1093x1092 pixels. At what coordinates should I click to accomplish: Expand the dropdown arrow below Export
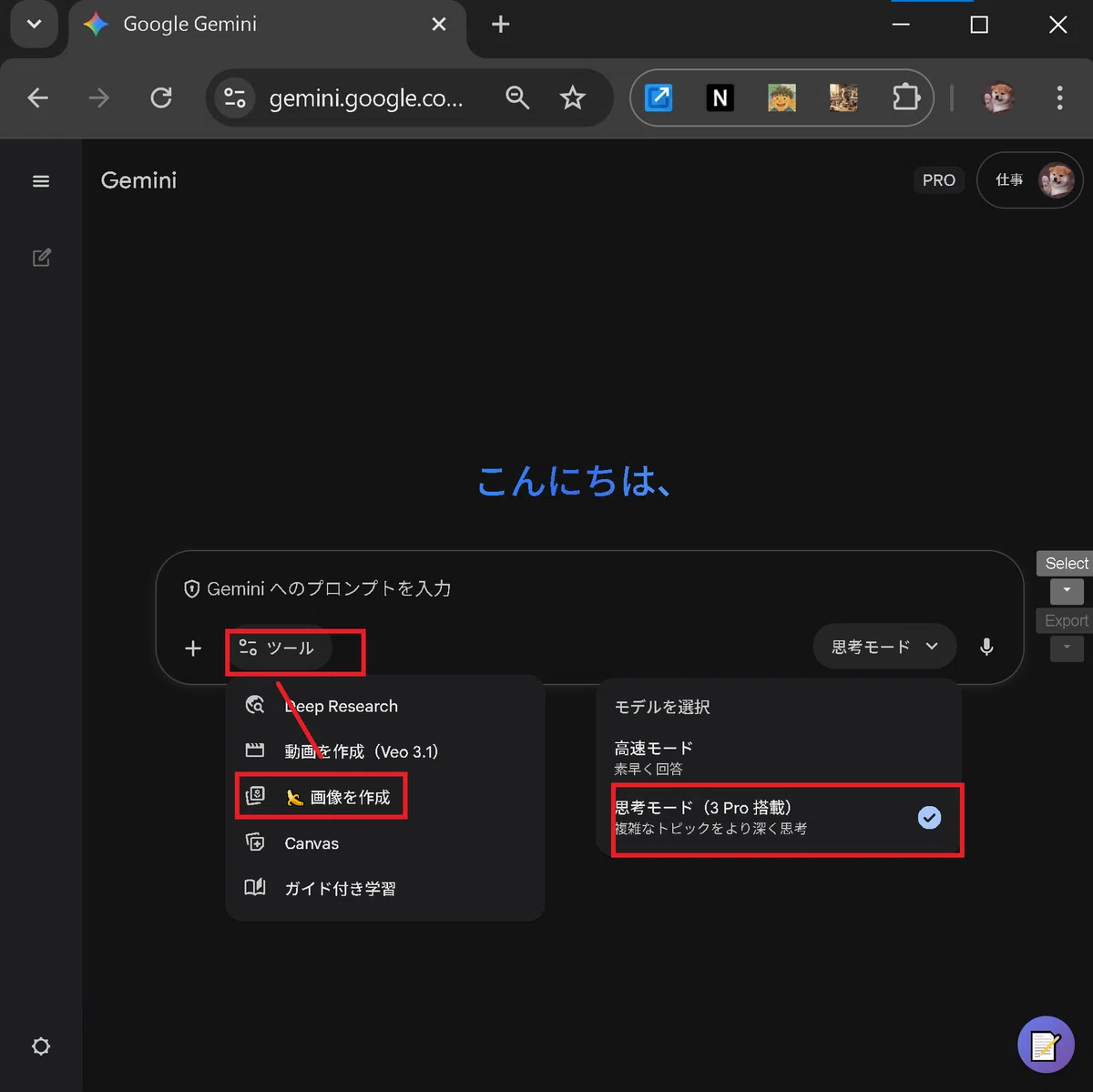(1067, 648)
